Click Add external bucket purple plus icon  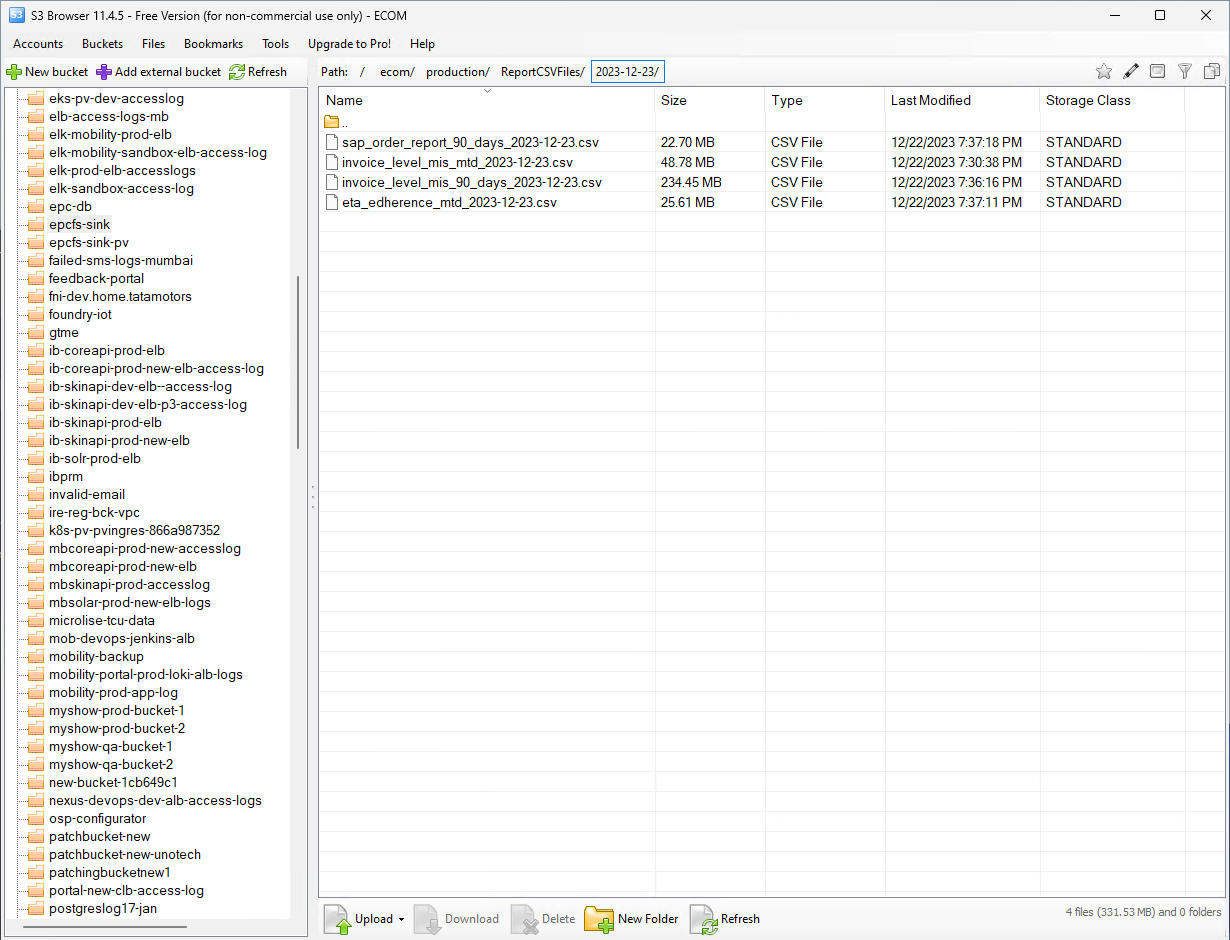[104, 72]
